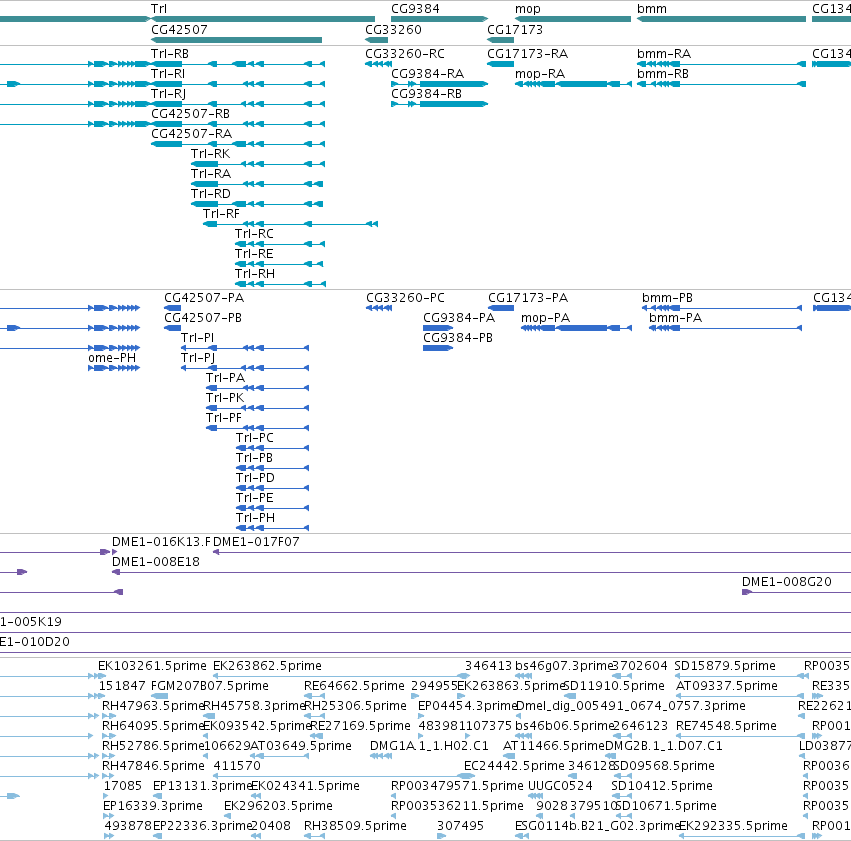Select clone DME1-008G20
Viewport: 851px width, 841px height.
pos(786,582)
